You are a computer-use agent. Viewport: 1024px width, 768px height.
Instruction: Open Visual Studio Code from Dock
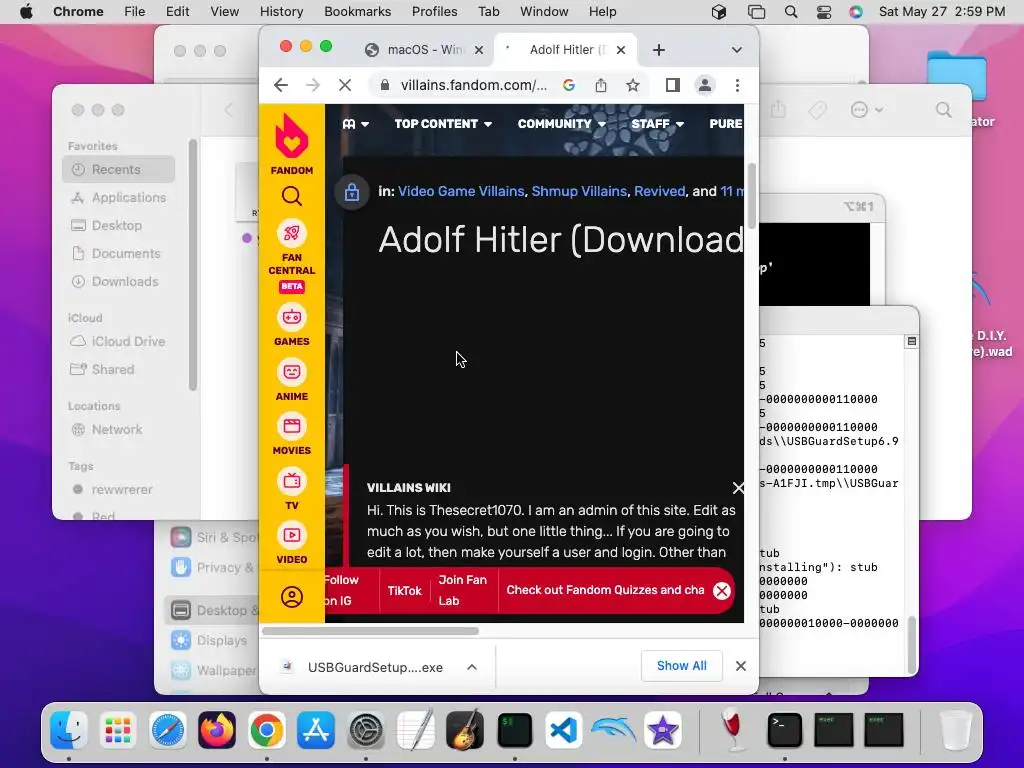coord(564,729)
